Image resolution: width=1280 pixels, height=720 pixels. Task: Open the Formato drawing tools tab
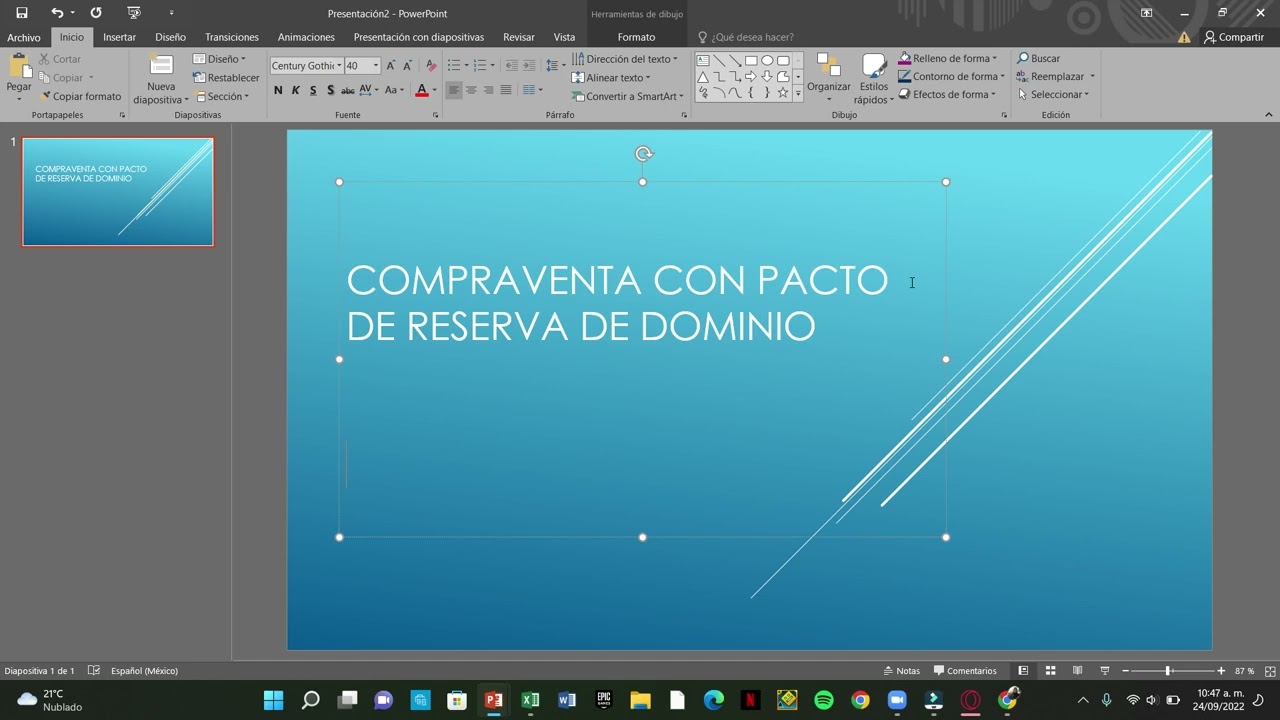636,37
